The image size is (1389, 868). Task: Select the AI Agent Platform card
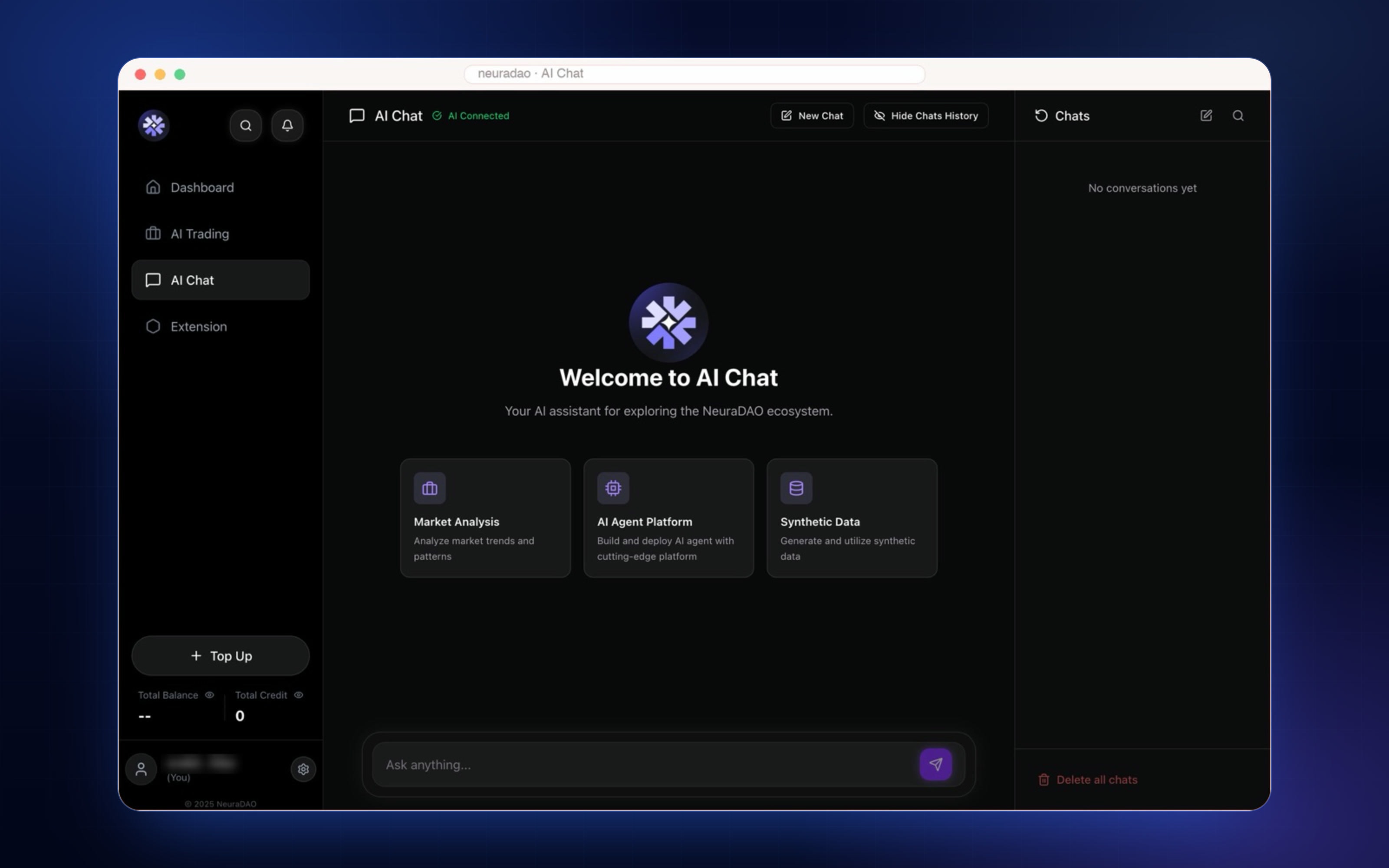[x=668, y=518]
